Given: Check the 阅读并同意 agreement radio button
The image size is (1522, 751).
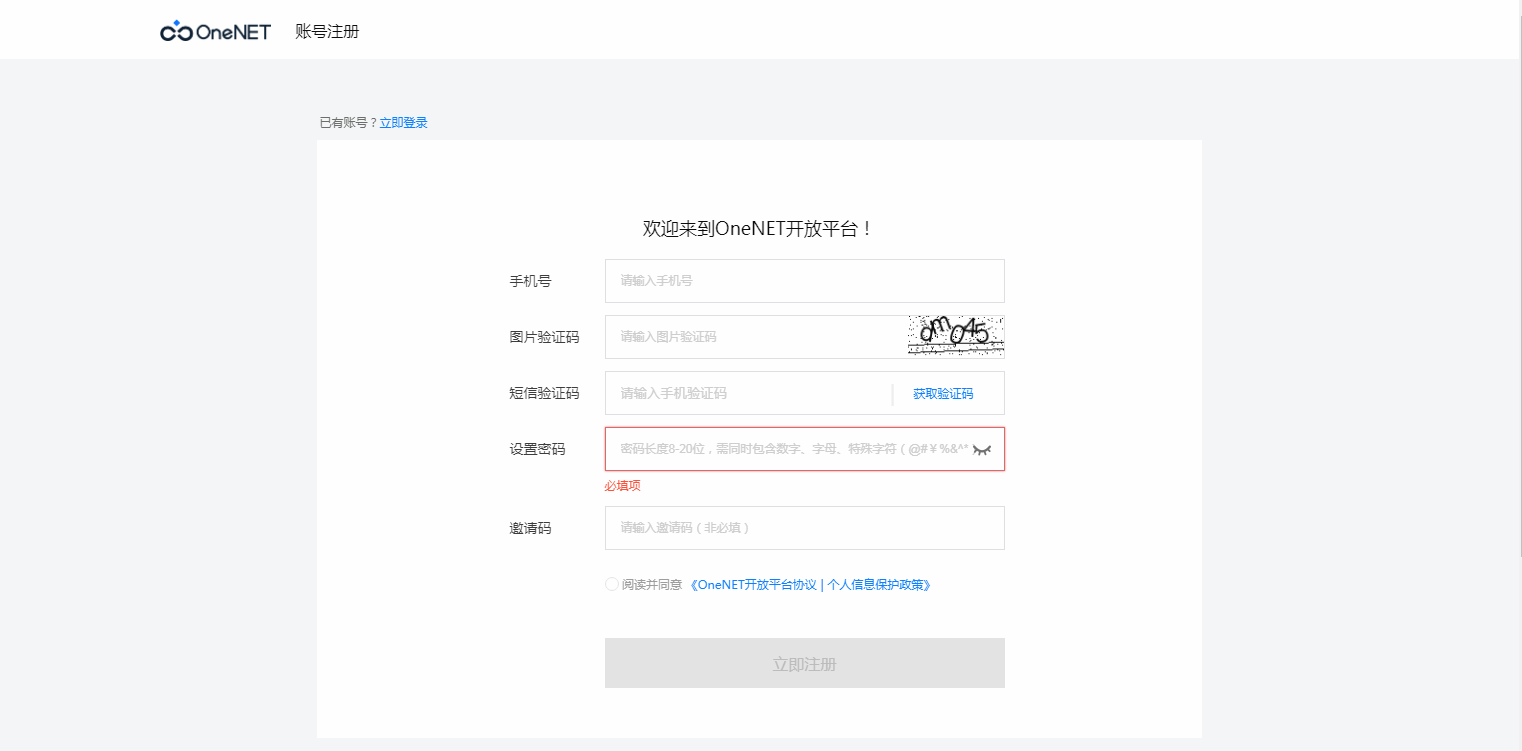Looking at the screenshot, I should pos(612,584).
